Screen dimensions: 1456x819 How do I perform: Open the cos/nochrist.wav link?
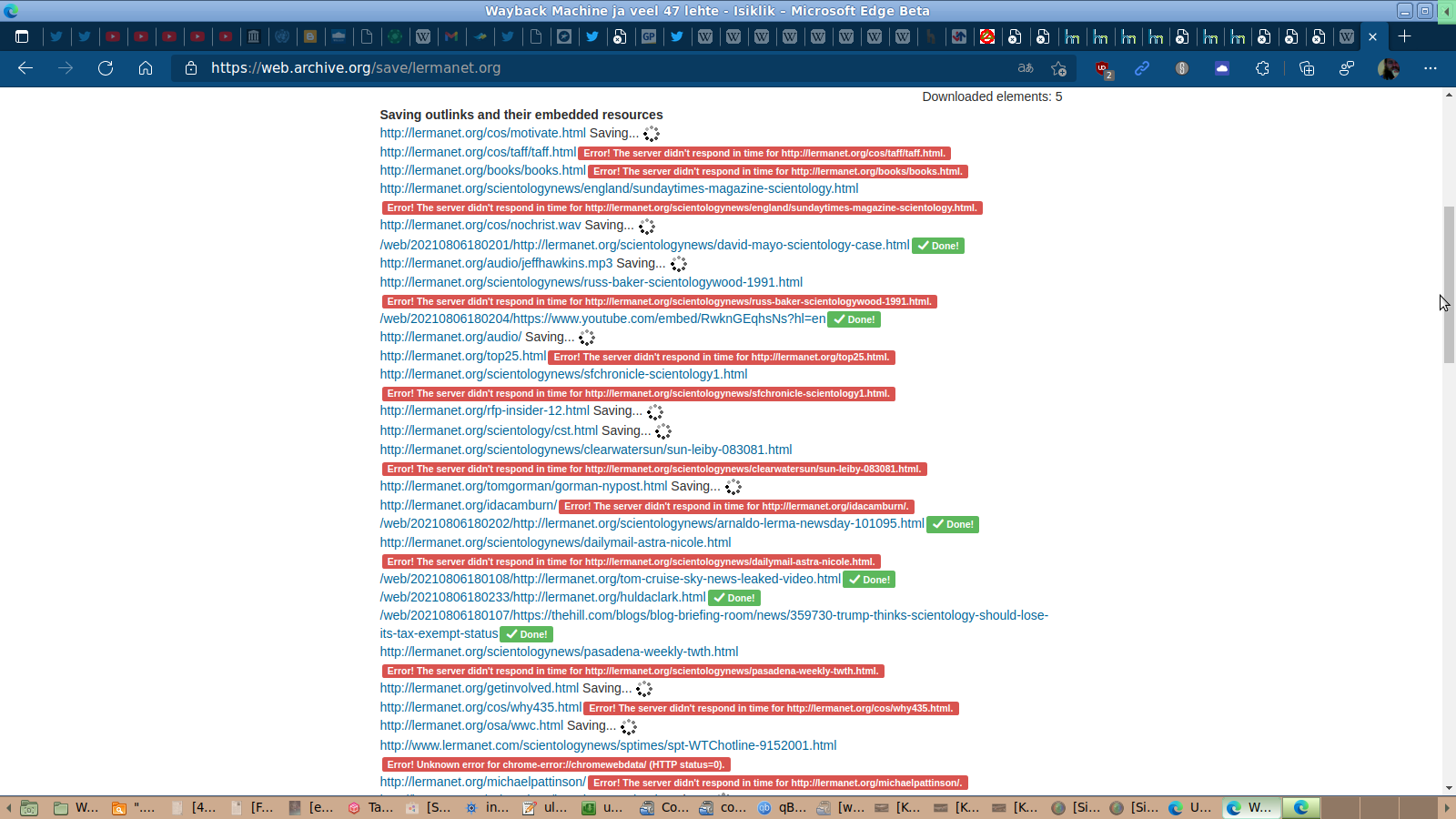click(x=480, y=225)
